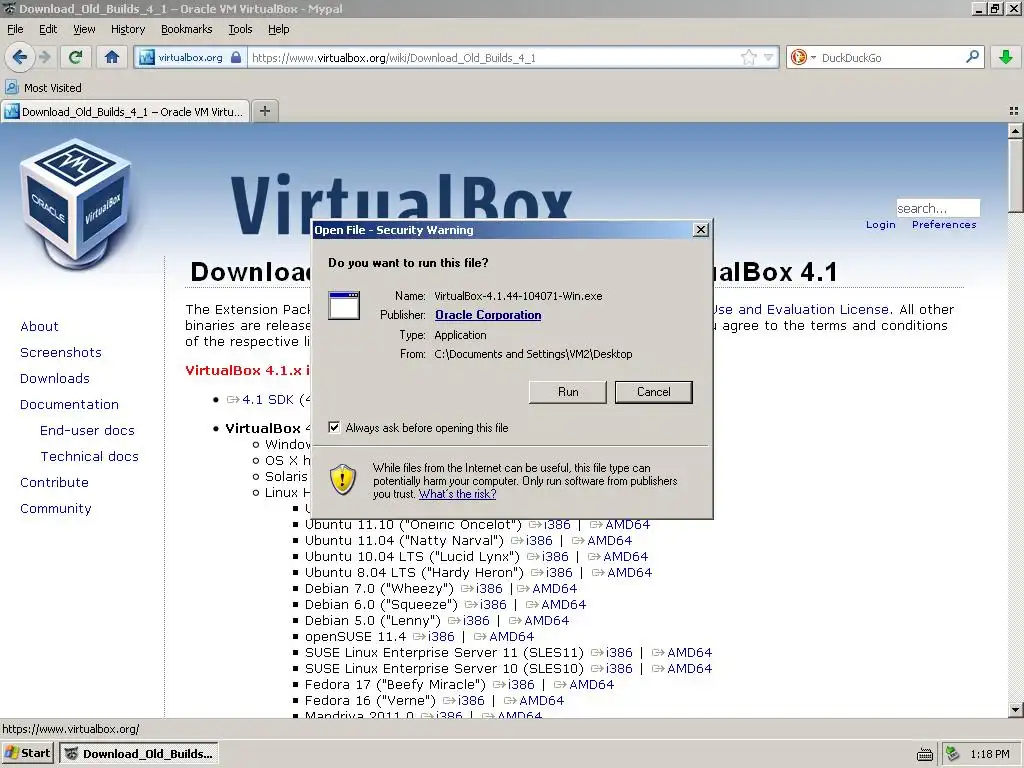The width and height of the screenshot is (1024, 768).
Task: Open the Most Visited bookmarks folder
Action: (x=44, y=88)
